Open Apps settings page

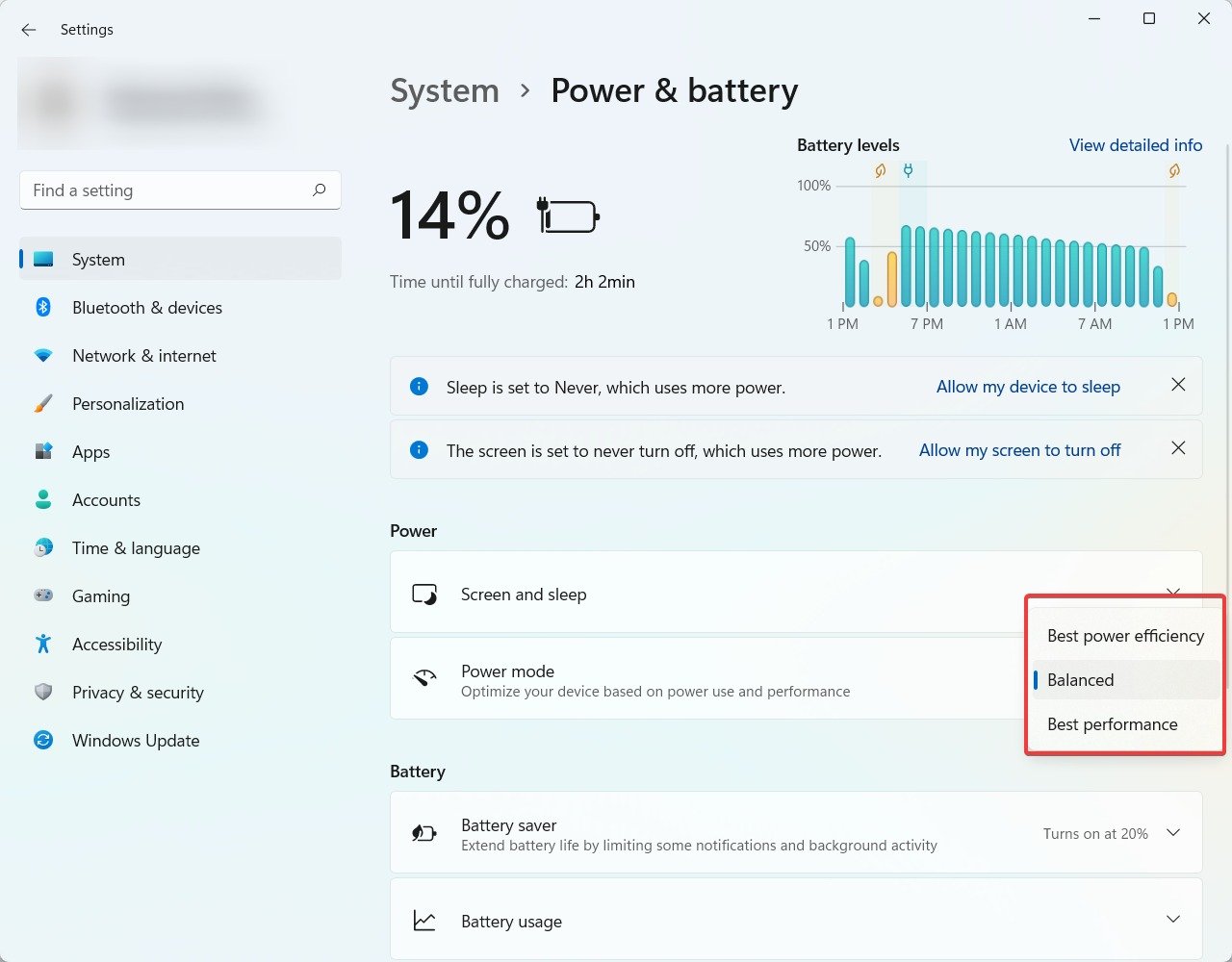click(x=180, y=451)
